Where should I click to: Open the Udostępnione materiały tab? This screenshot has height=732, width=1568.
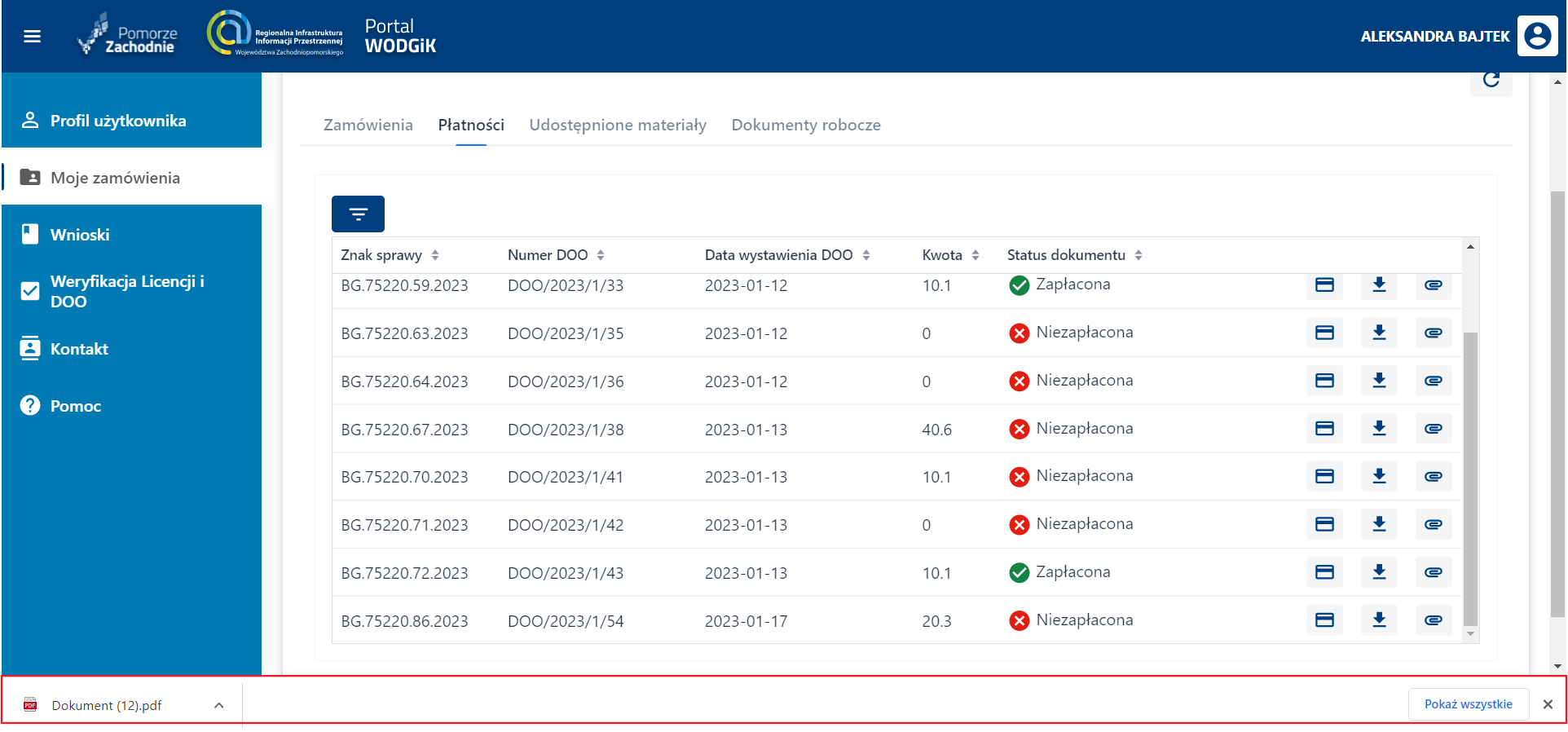point(617,125)
